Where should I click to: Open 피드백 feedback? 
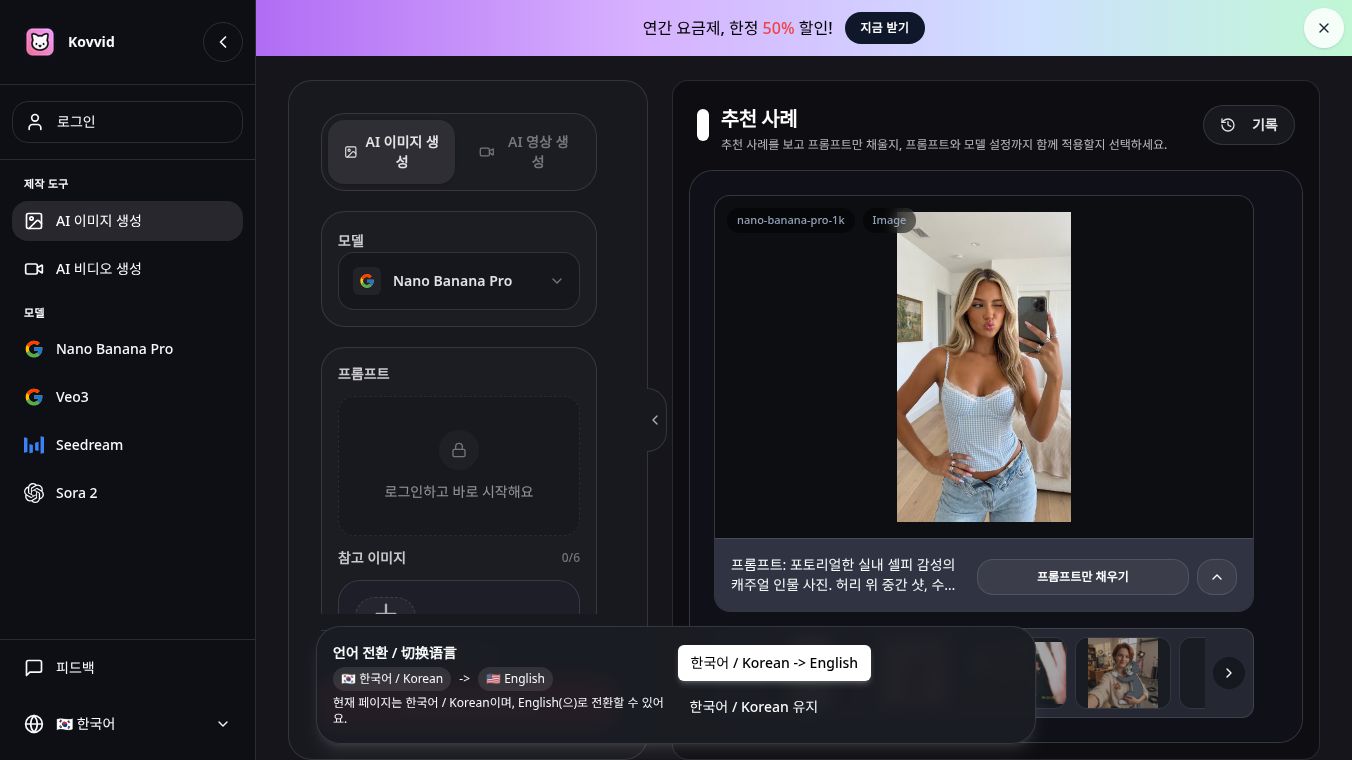[x=127, y=667]
